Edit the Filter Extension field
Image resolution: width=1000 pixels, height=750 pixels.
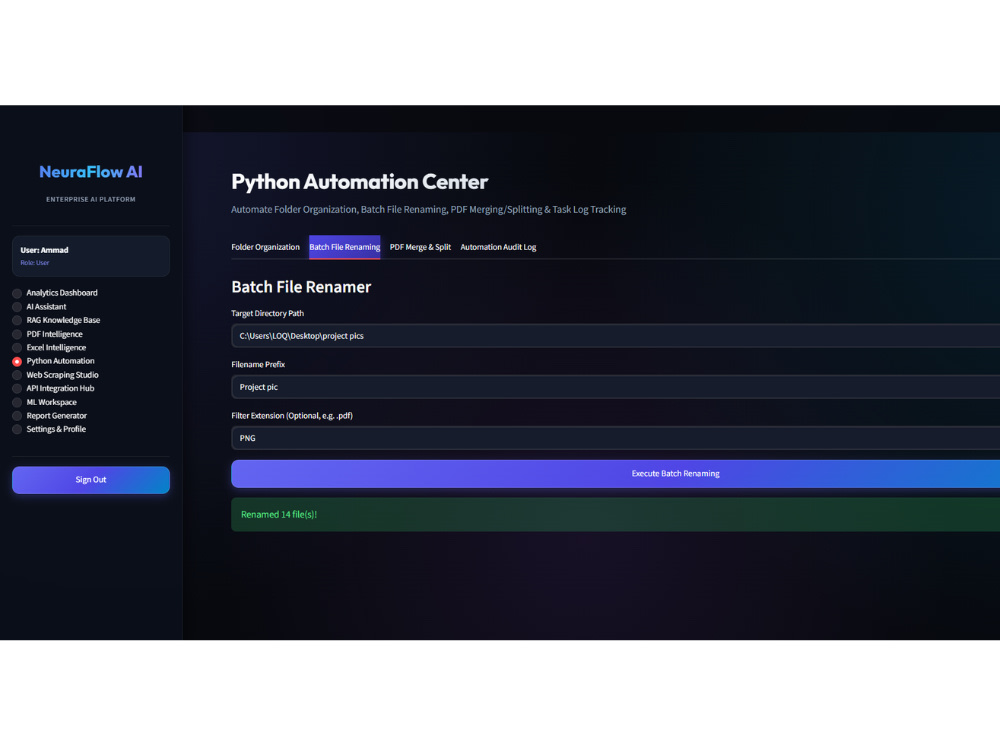point(615,438)
